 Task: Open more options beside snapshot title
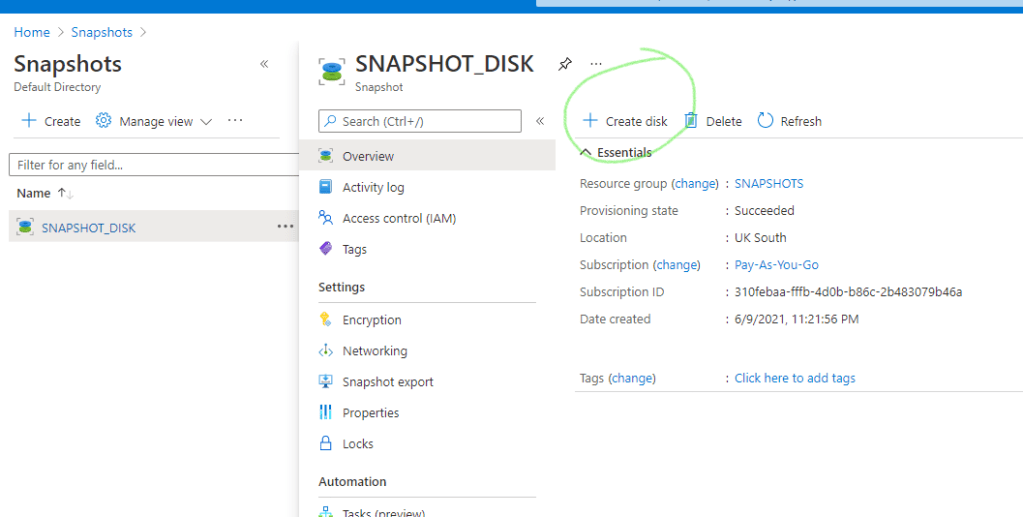tap(596, 64)
